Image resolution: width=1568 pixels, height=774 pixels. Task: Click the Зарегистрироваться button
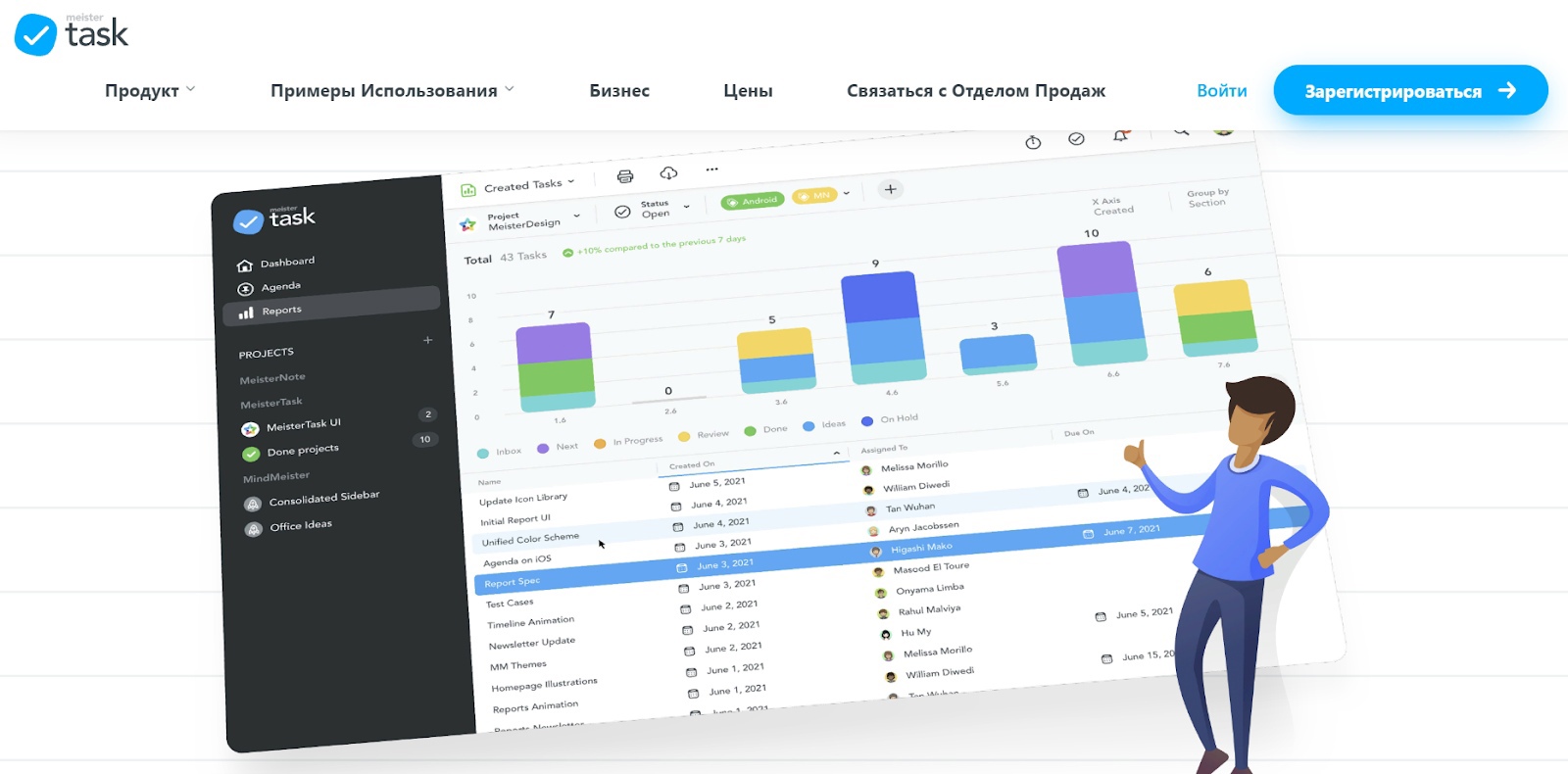(x=1410, y=90)
